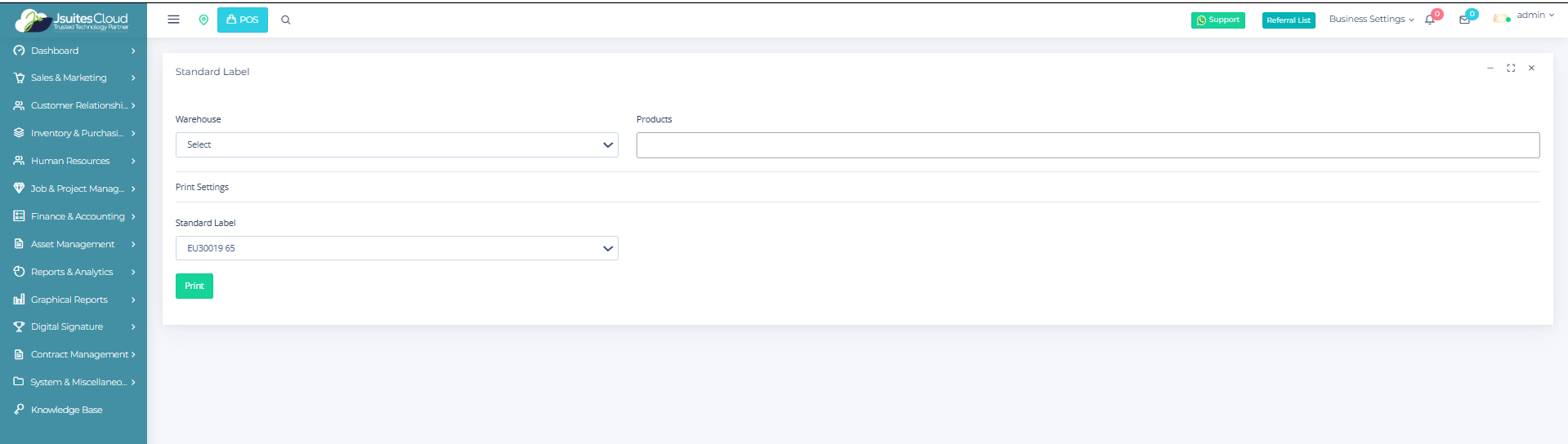This screenshot has width=1568, height=444.
Task: Collapse the Standard Label panel
Action: tap(1490, 69)
